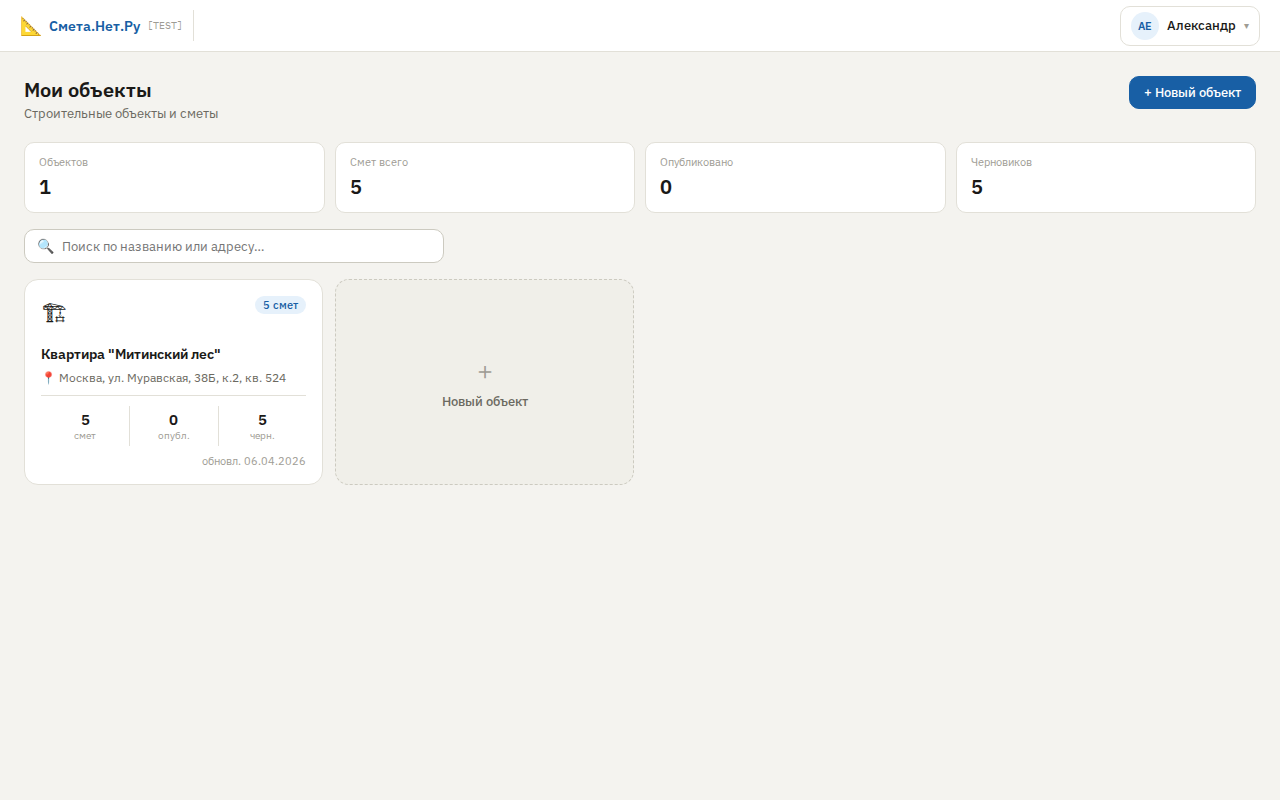Click the "5 смет" badge on card

click(280, 305)
